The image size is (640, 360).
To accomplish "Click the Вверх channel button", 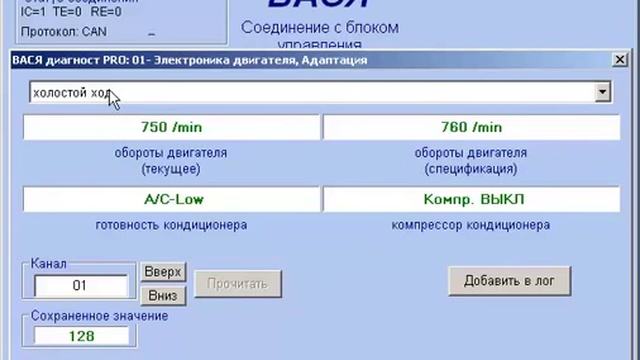I will pos(163,272).
